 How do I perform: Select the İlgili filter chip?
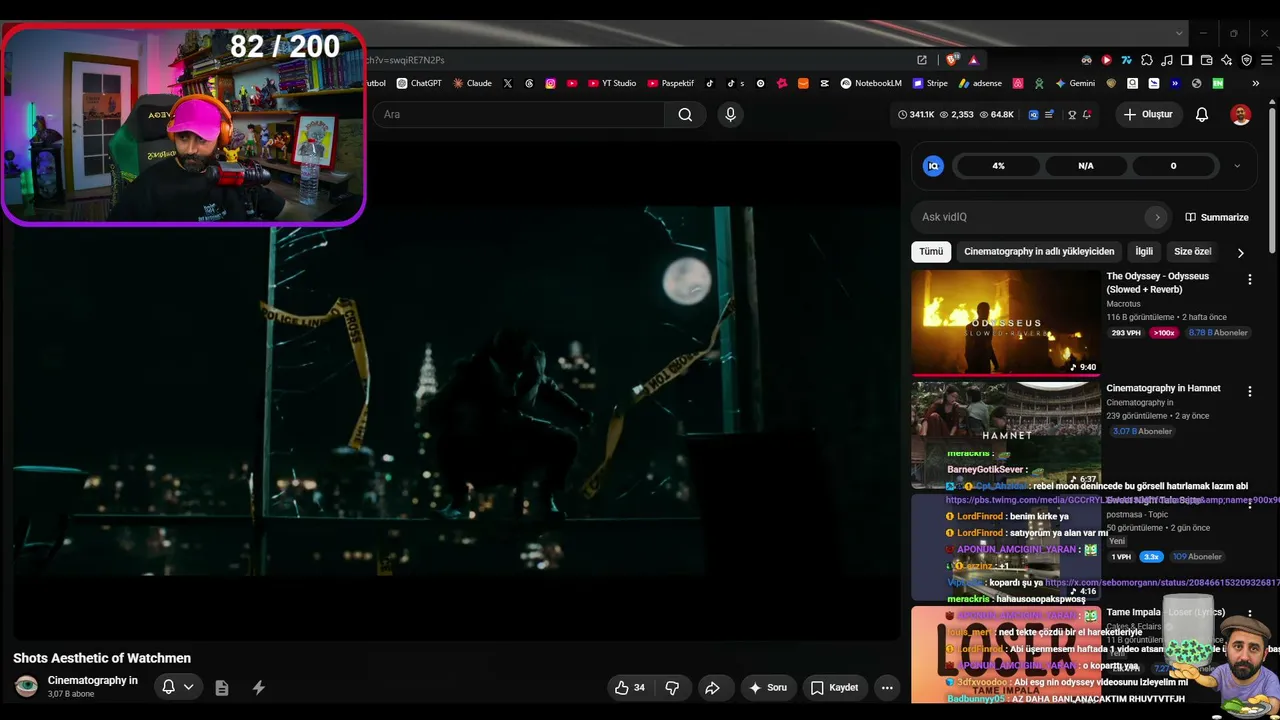pos(1144,252)
